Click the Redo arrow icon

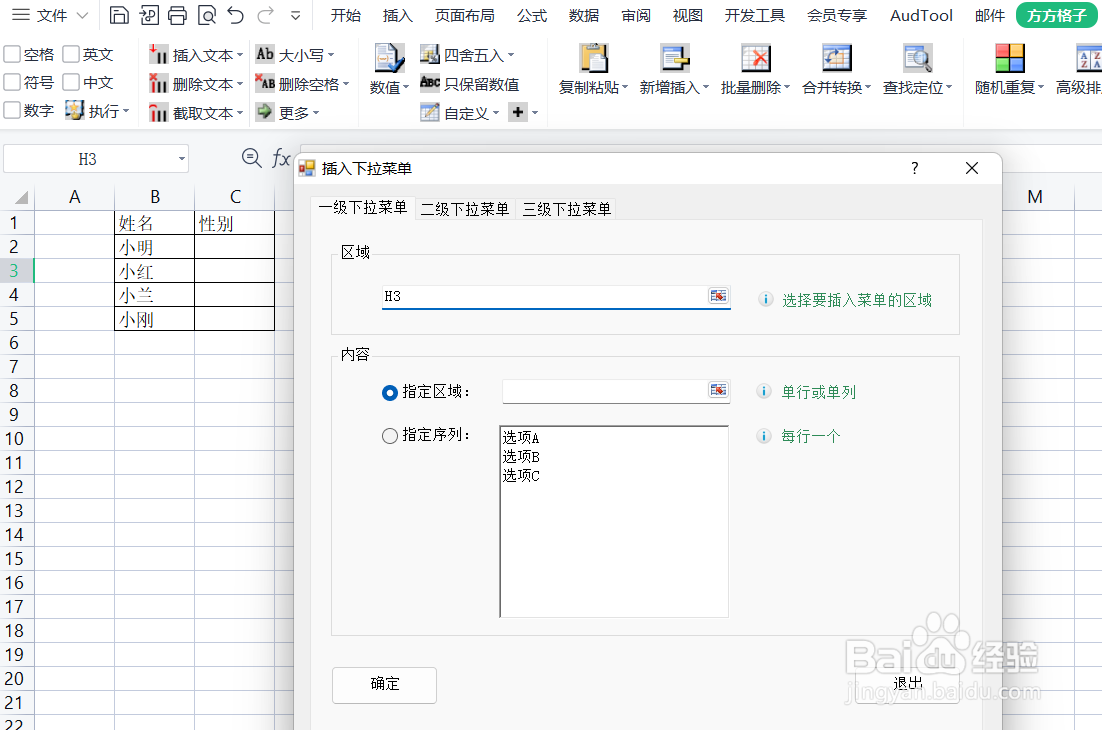[266, 15]
